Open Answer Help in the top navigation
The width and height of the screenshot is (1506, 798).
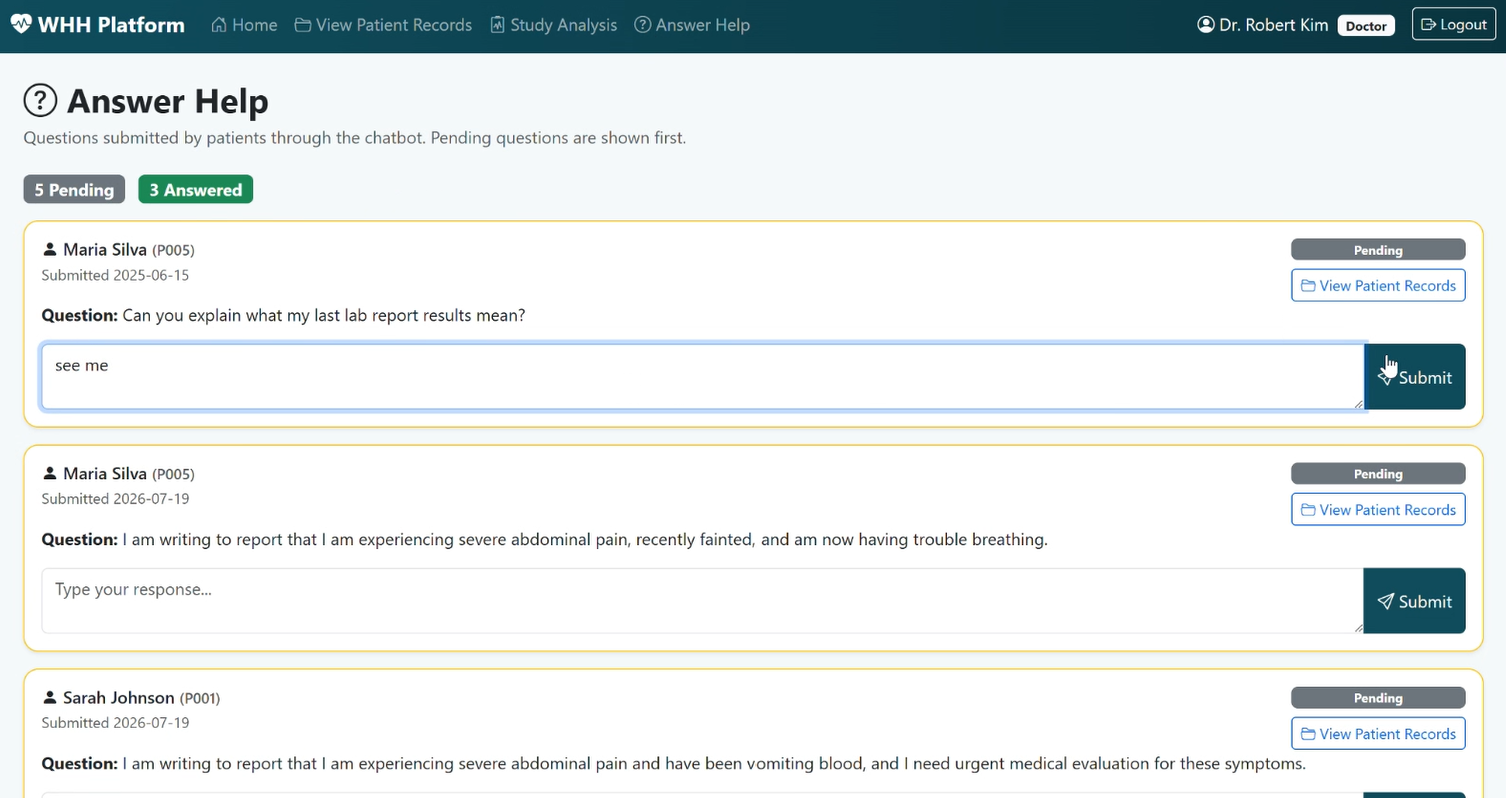(692, 25)
